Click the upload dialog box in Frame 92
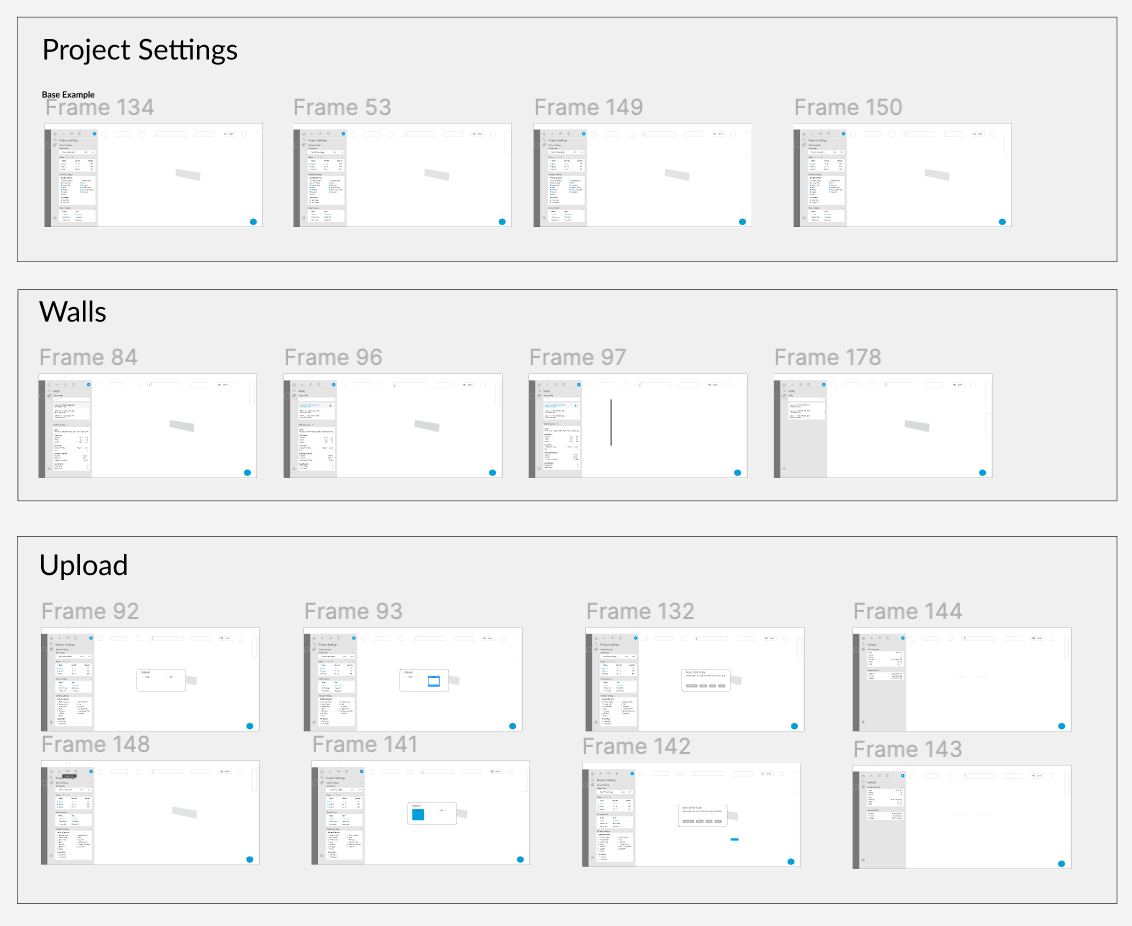The image size is (1132, 926). (x=161, y=680)
